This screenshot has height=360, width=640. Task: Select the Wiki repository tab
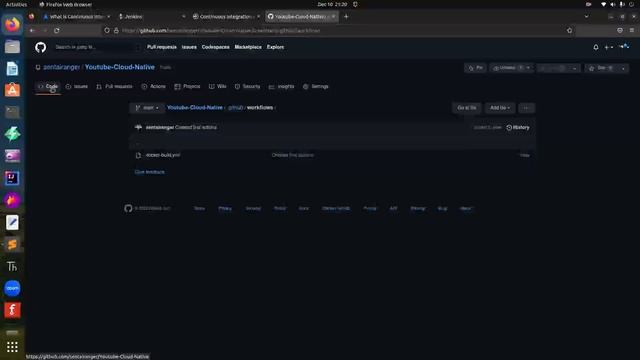point(218,87)
